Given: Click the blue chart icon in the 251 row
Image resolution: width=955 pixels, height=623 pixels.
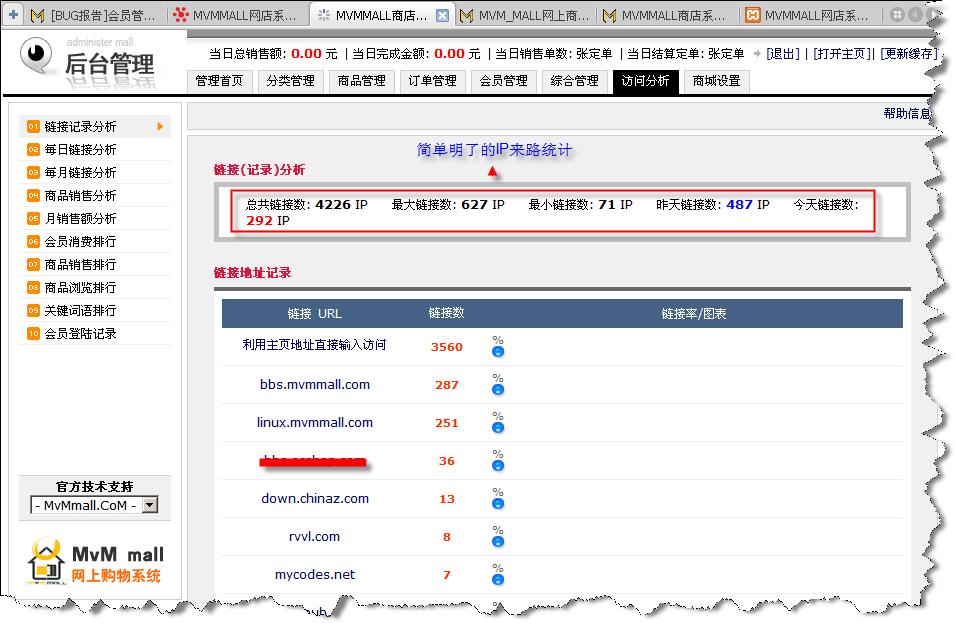Looking at the screenshot, I should (498, 427).
